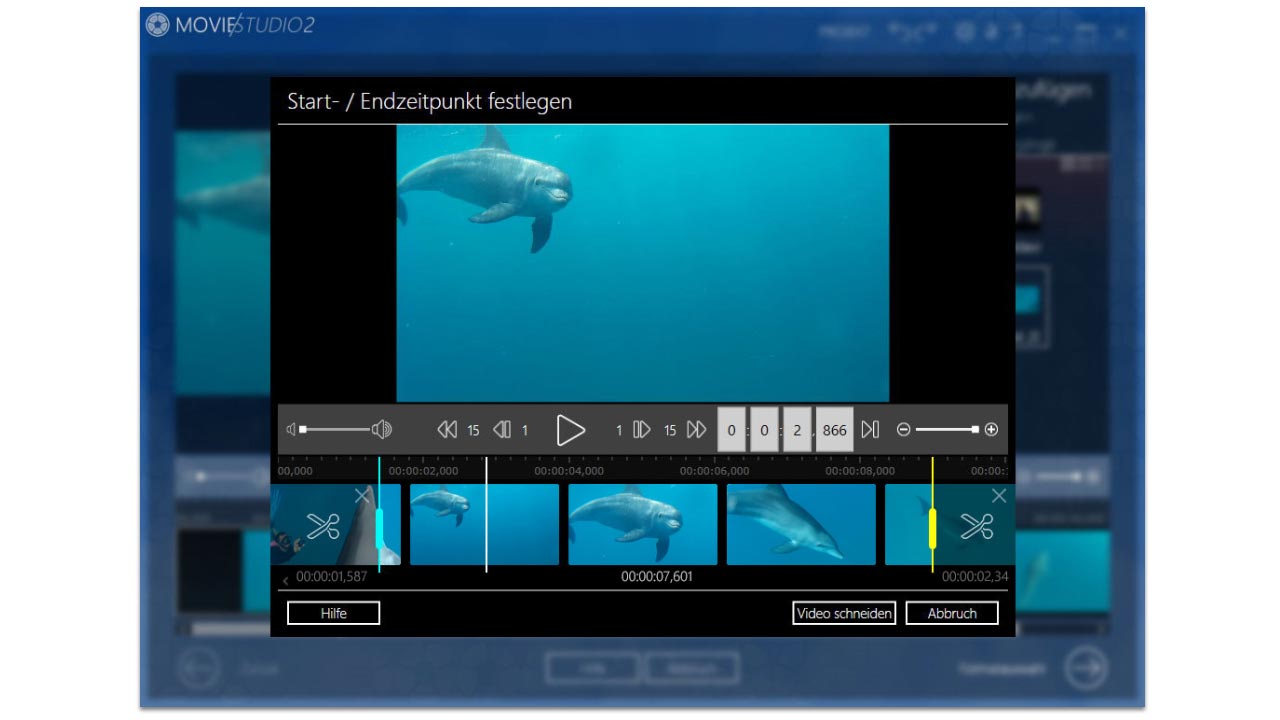This screenshot has width=1280, height=720.
Task: Remove the end cut with right X
Action: coord(998,496)
